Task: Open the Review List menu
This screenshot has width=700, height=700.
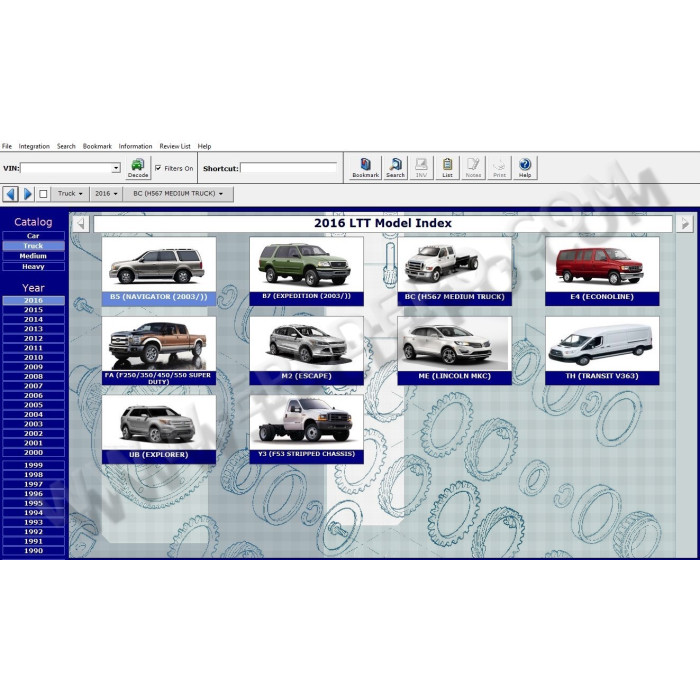Action: coord(175,146)
